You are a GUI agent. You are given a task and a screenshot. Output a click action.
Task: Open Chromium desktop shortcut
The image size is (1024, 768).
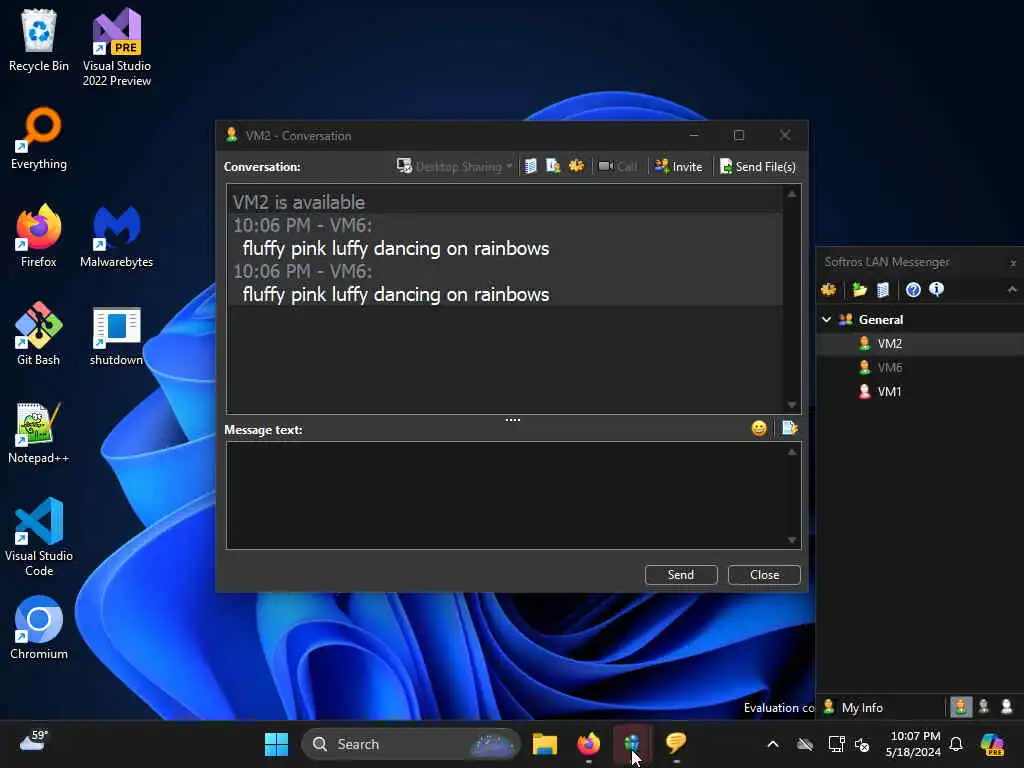39,628
